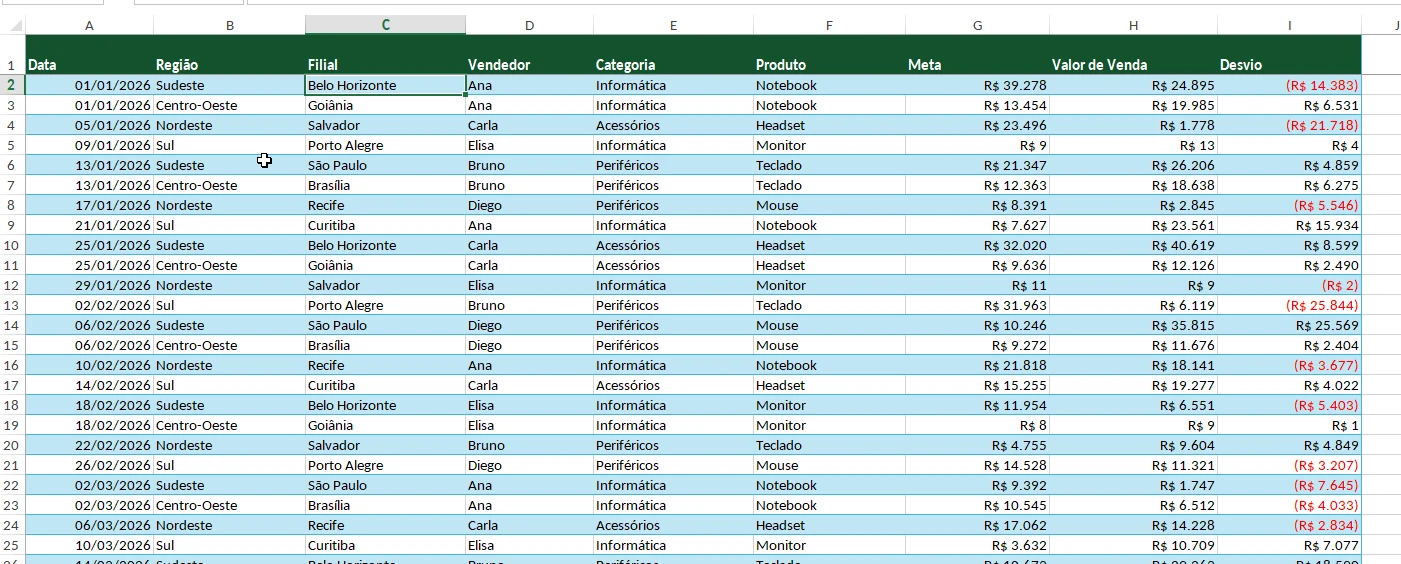Select the highlighted column C header
The image size is (1401, 564).
pos(386,25)
